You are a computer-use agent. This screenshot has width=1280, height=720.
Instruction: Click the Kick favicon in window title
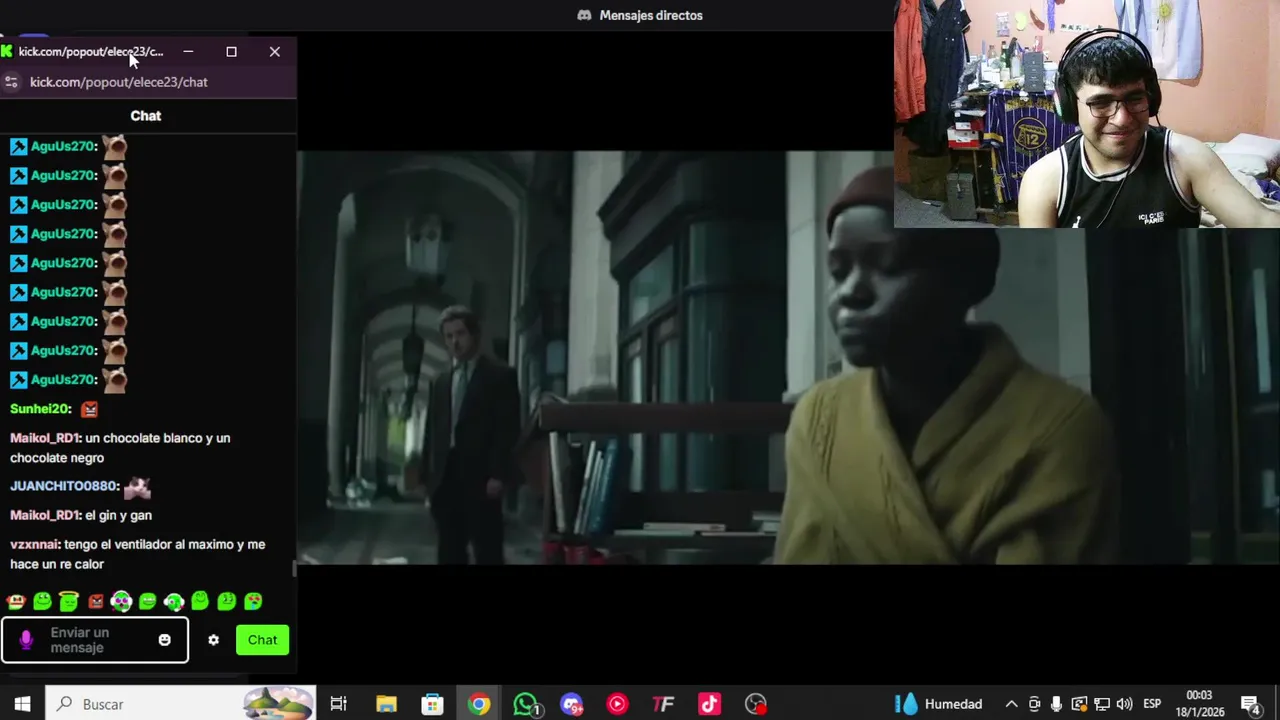click(x=7, y=51)
